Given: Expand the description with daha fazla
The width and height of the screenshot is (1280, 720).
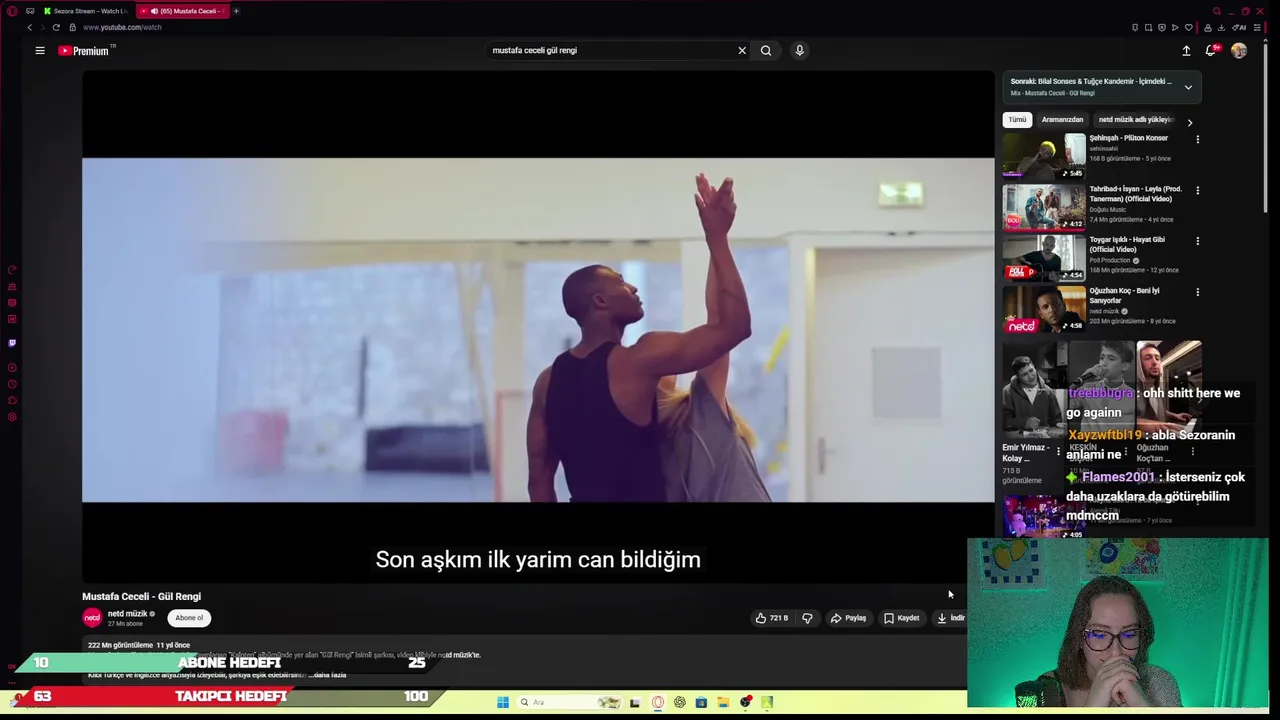Looking at the screenshot, I should [x=327, y=675].
